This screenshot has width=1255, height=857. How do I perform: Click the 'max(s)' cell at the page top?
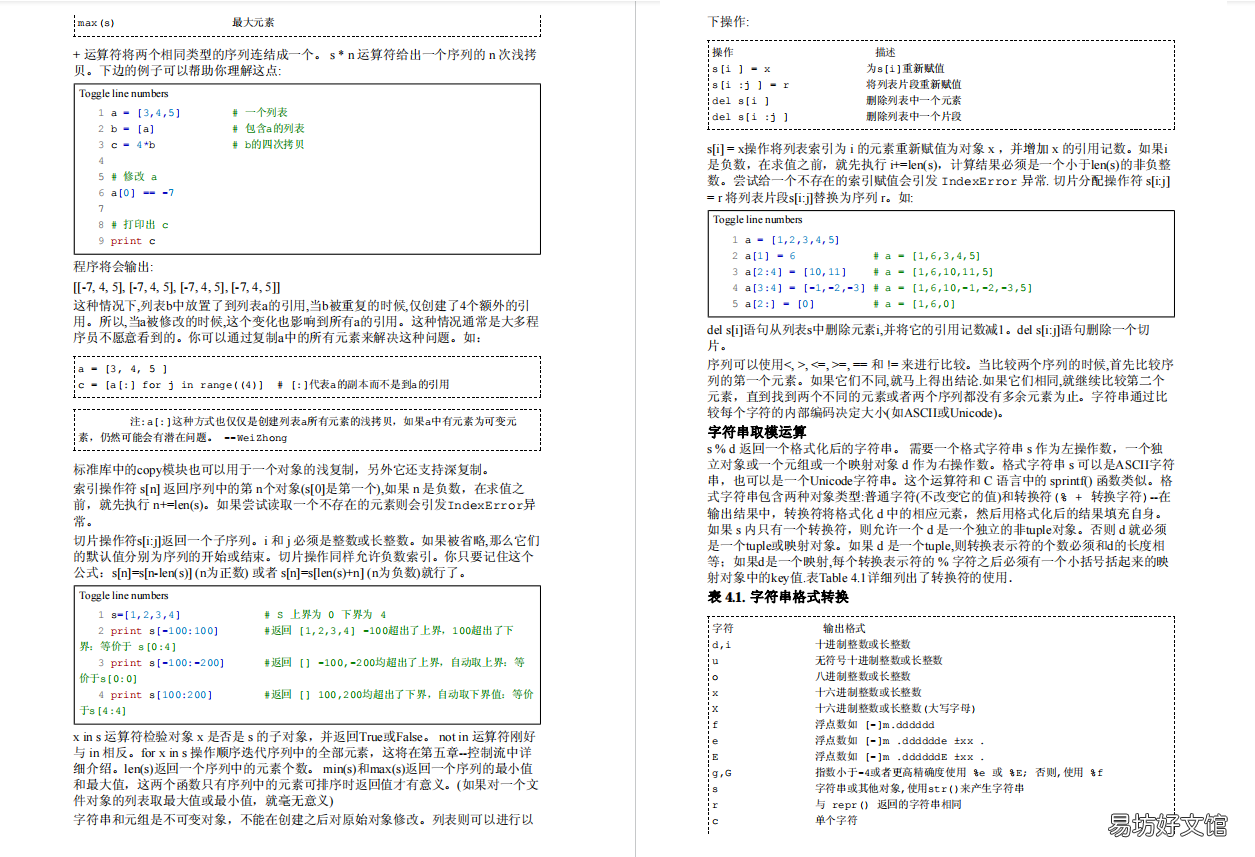(96, 22)
